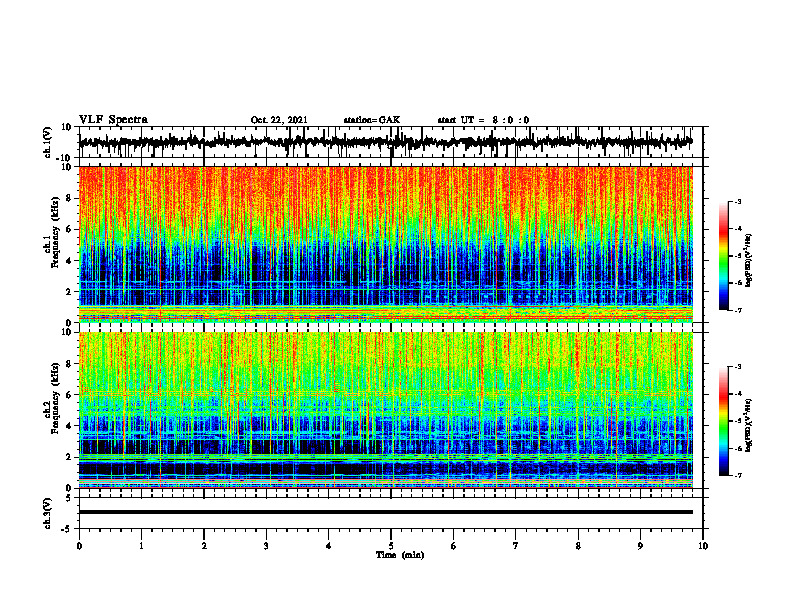Click the time axis tick label "4"
The height and width of the screenshot is (612, 792).
tap(329, 546)
